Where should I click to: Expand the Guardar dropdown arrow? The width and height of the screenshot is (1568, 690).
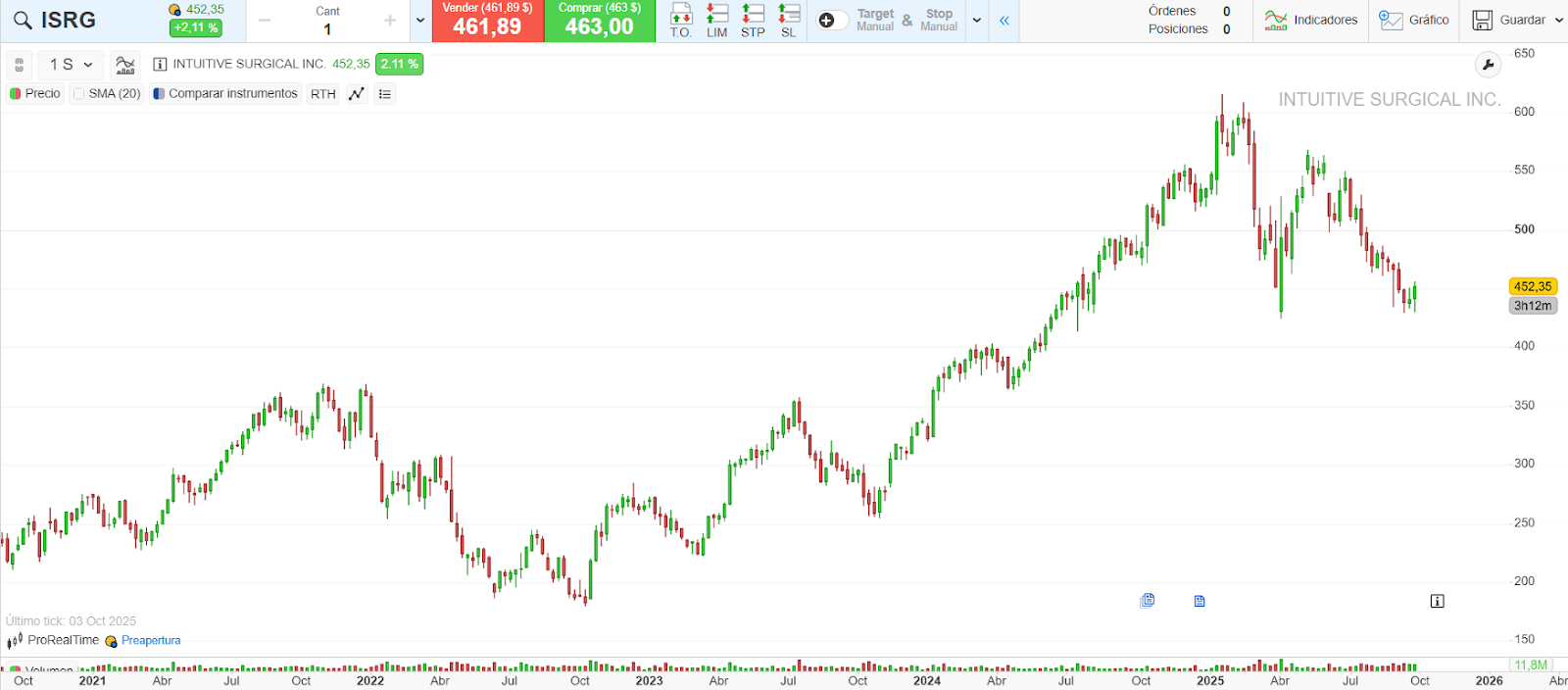tap(1558, 21)
